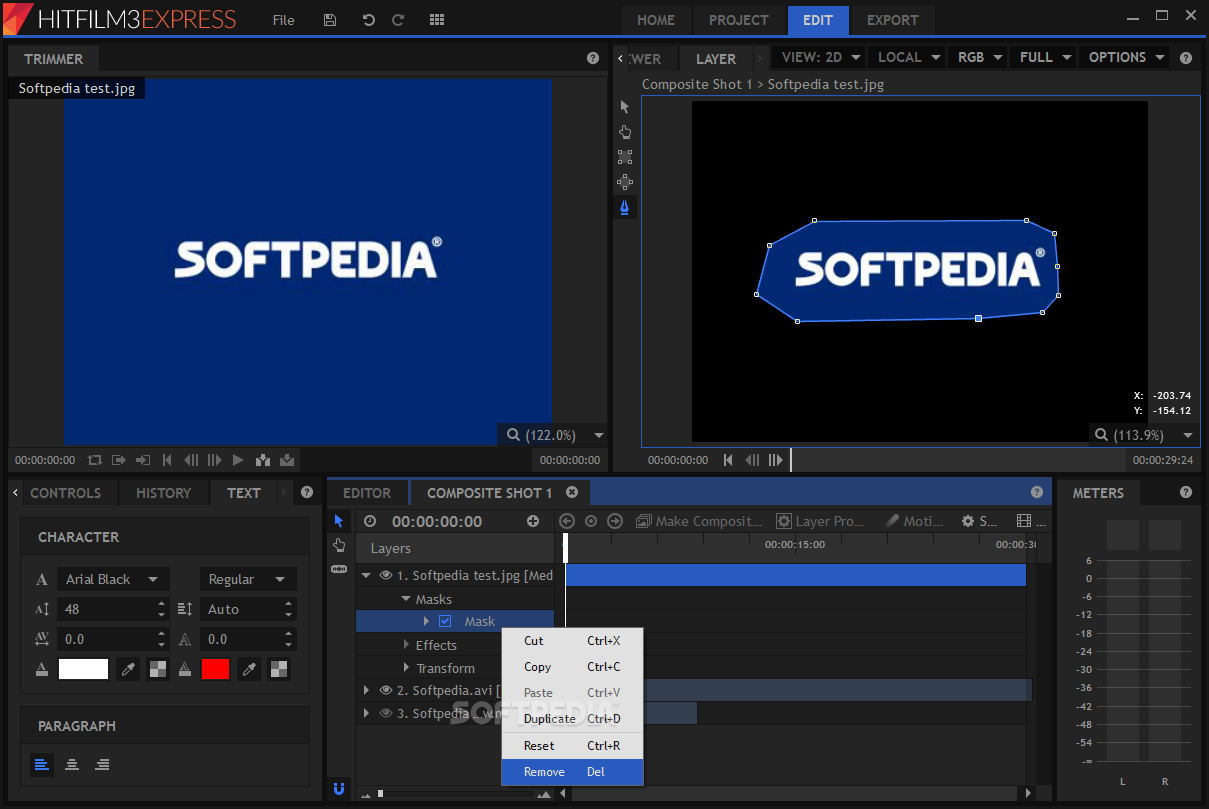Align paragraph text to center
1209x809 pixels.
point(72,764)
